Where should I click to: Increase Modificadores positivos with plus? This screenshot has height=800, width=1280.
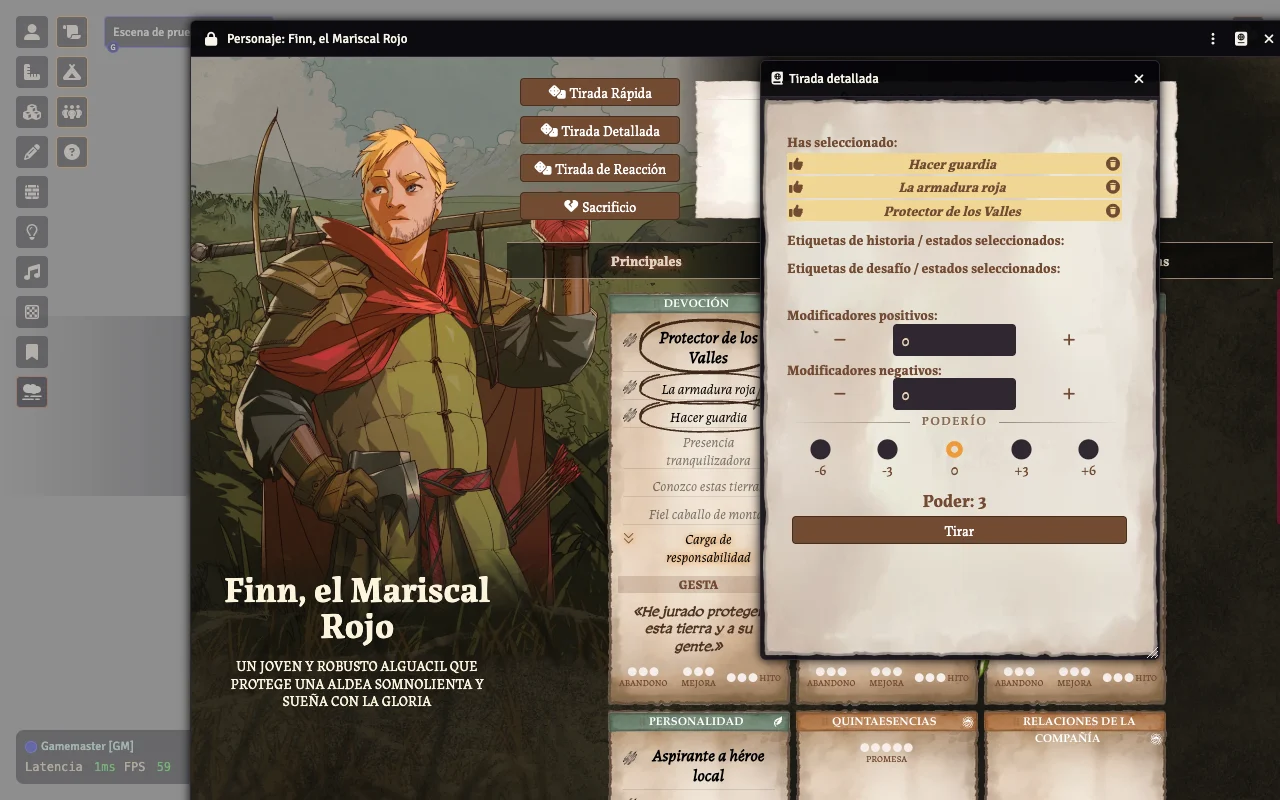tap(1069, 340)
